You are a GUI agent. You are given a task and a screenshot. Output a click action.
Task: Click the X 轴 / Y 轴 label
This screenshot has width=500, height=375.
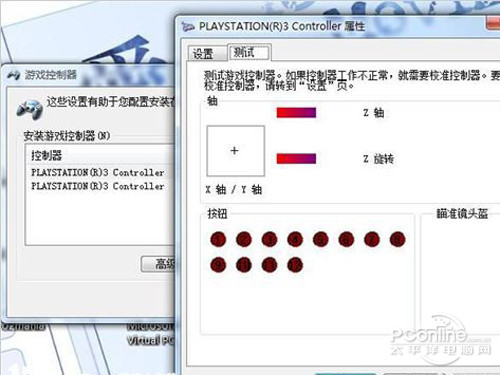click(x=234, y=190)
